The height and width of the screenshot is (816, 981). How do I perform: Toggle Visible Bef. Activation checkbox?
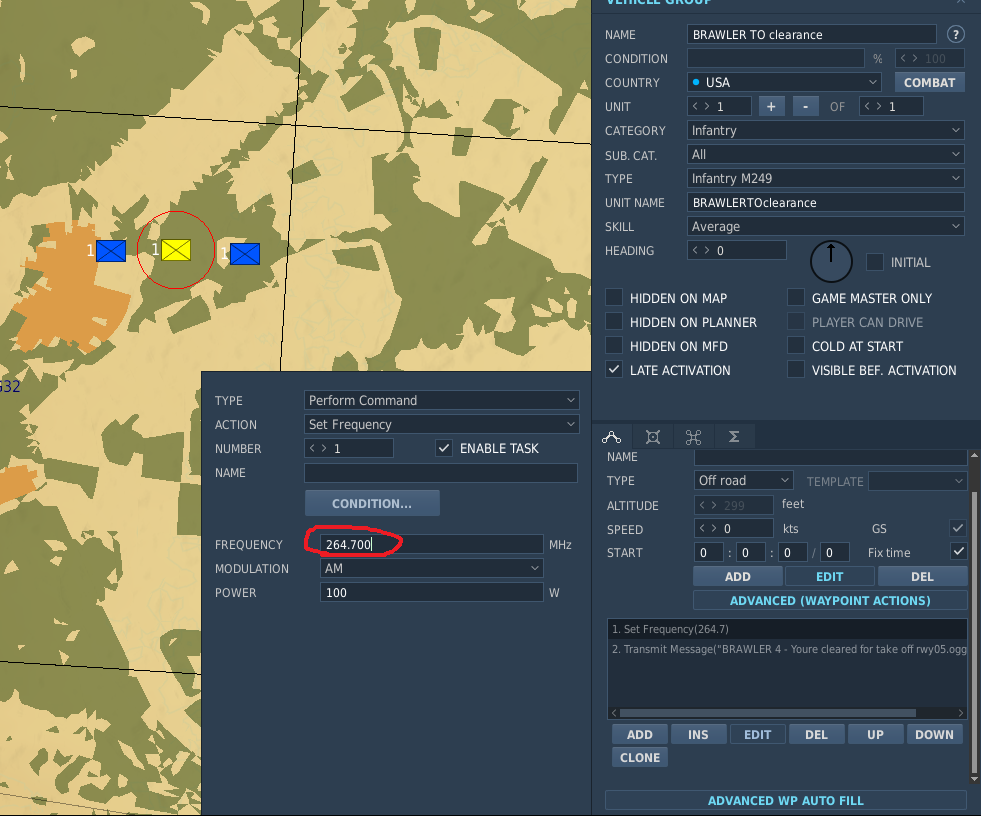click(x=796, y=369)
